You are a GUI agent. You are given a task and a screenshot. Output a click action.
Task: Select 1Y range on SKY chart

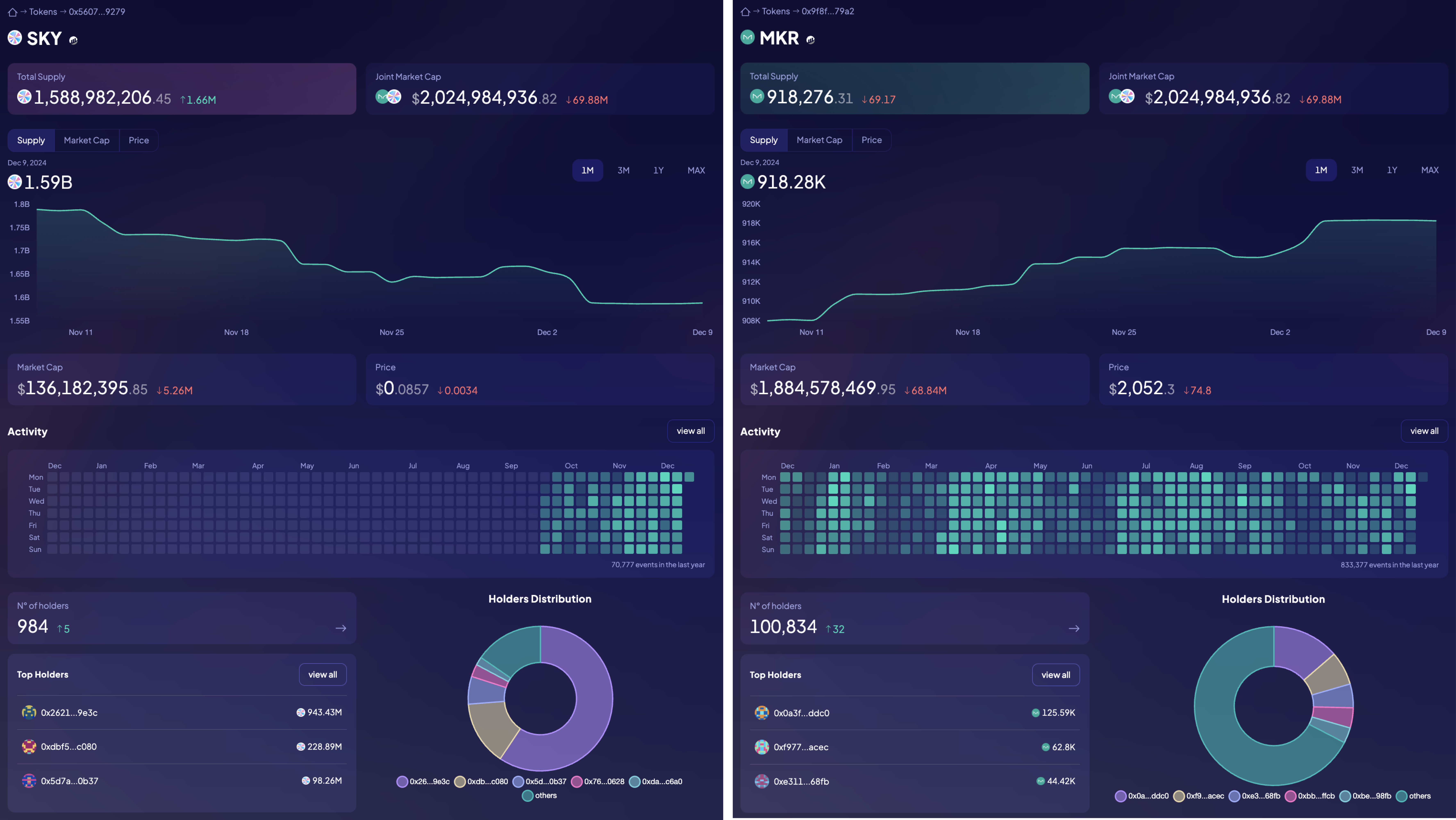658,170
